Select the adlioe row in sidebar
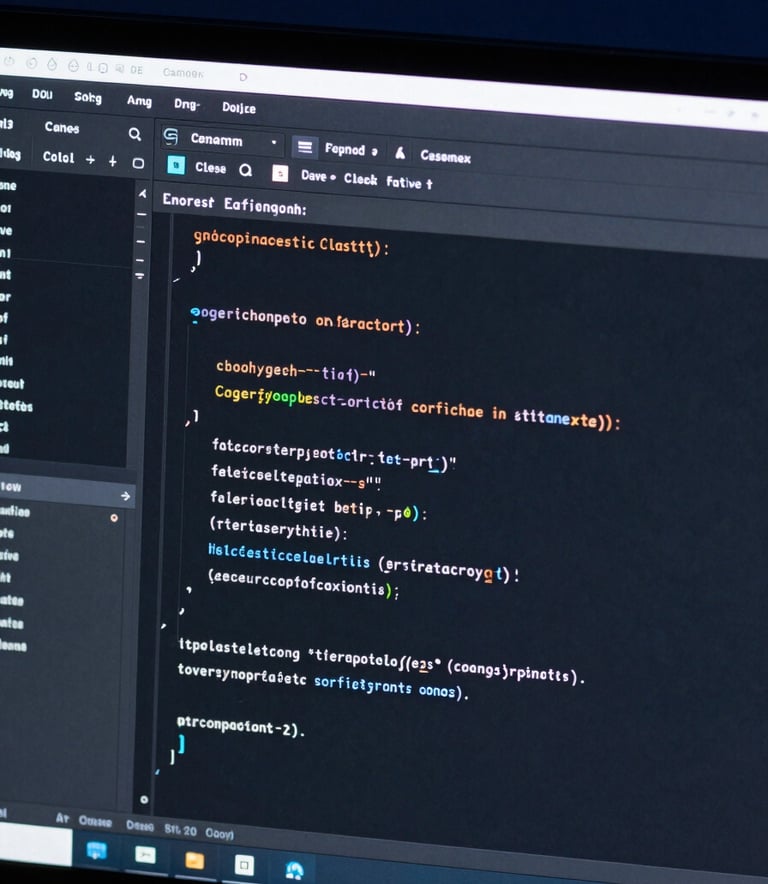 pyautogui.click(x=15, y=511)
